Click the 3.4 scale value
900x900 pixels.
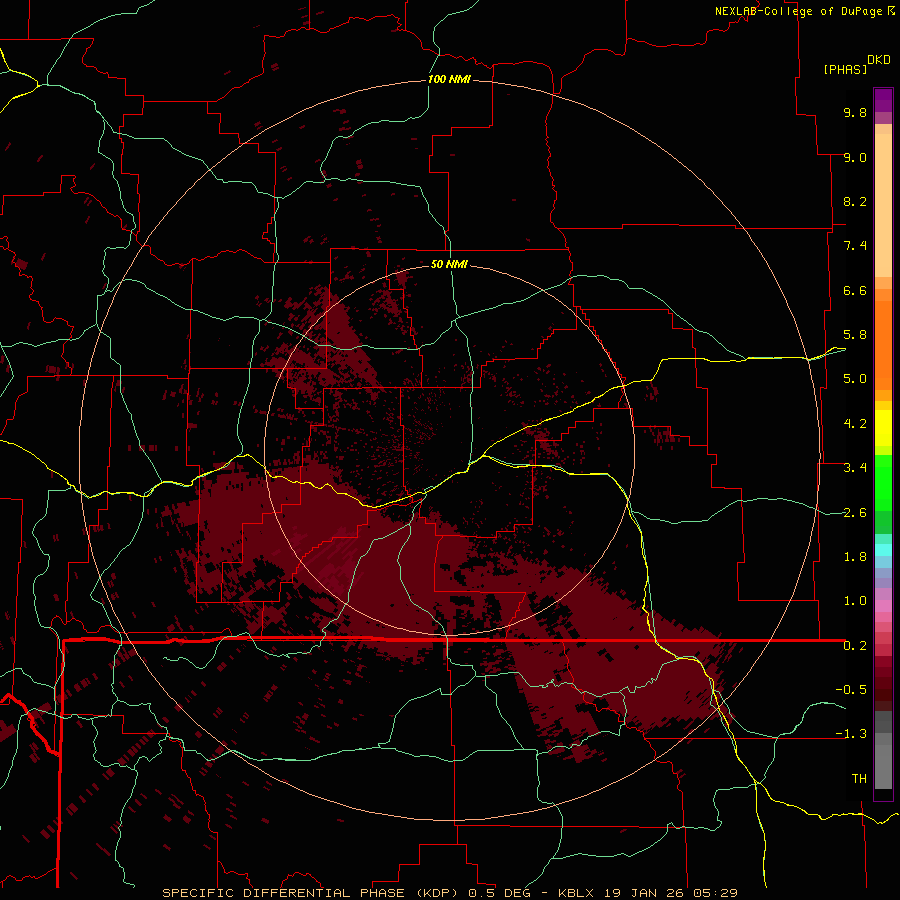[855, 468]
